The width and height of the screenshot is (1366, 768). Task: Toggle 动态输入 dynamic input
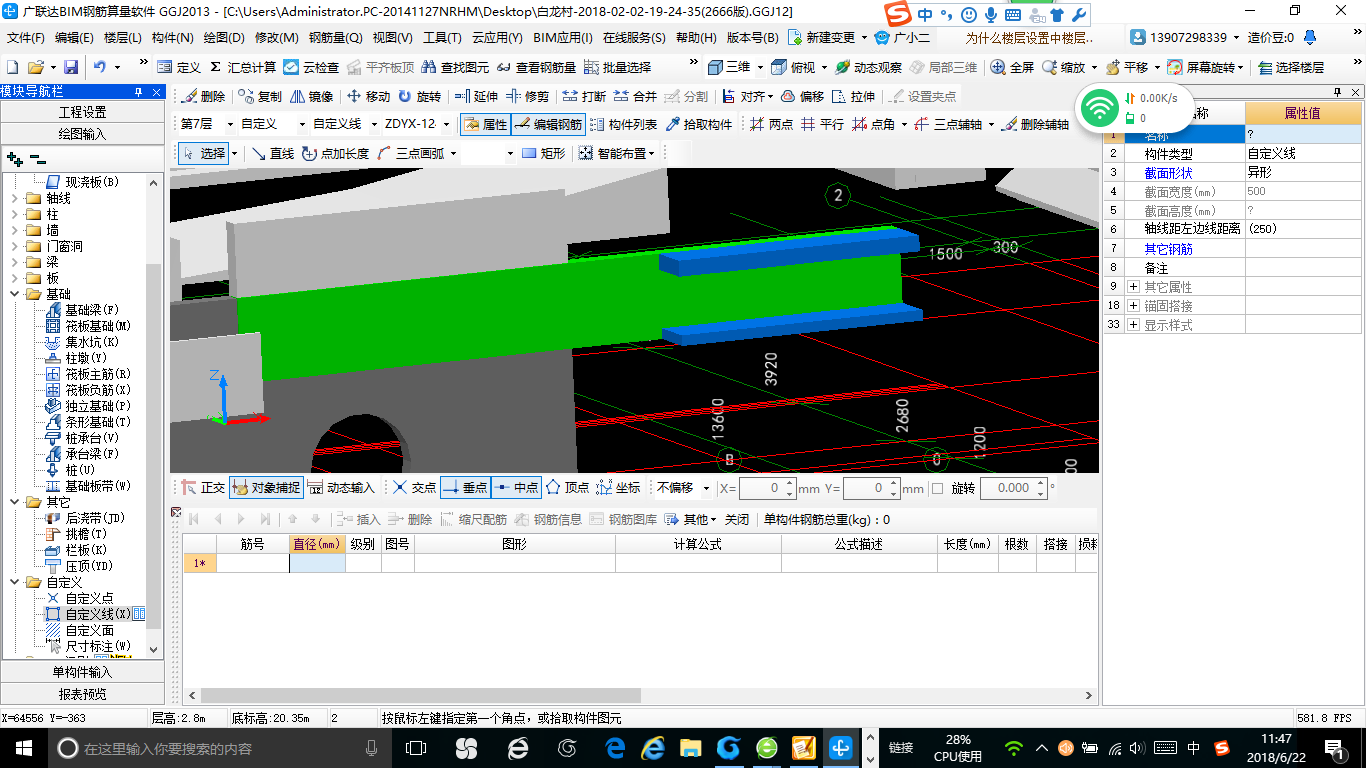(341, 488)
